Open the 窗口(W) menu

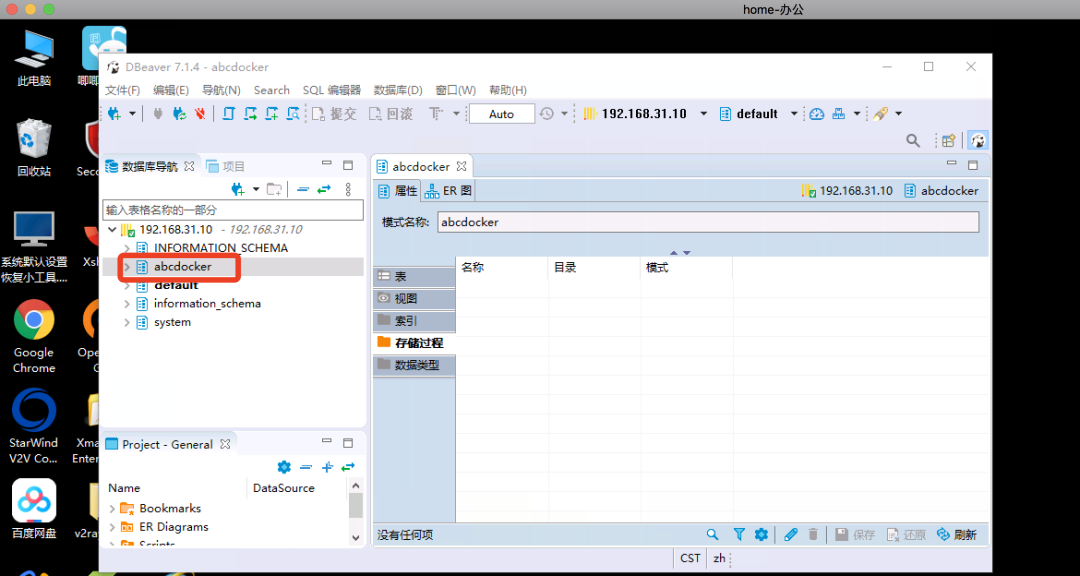tap(455, 90)
